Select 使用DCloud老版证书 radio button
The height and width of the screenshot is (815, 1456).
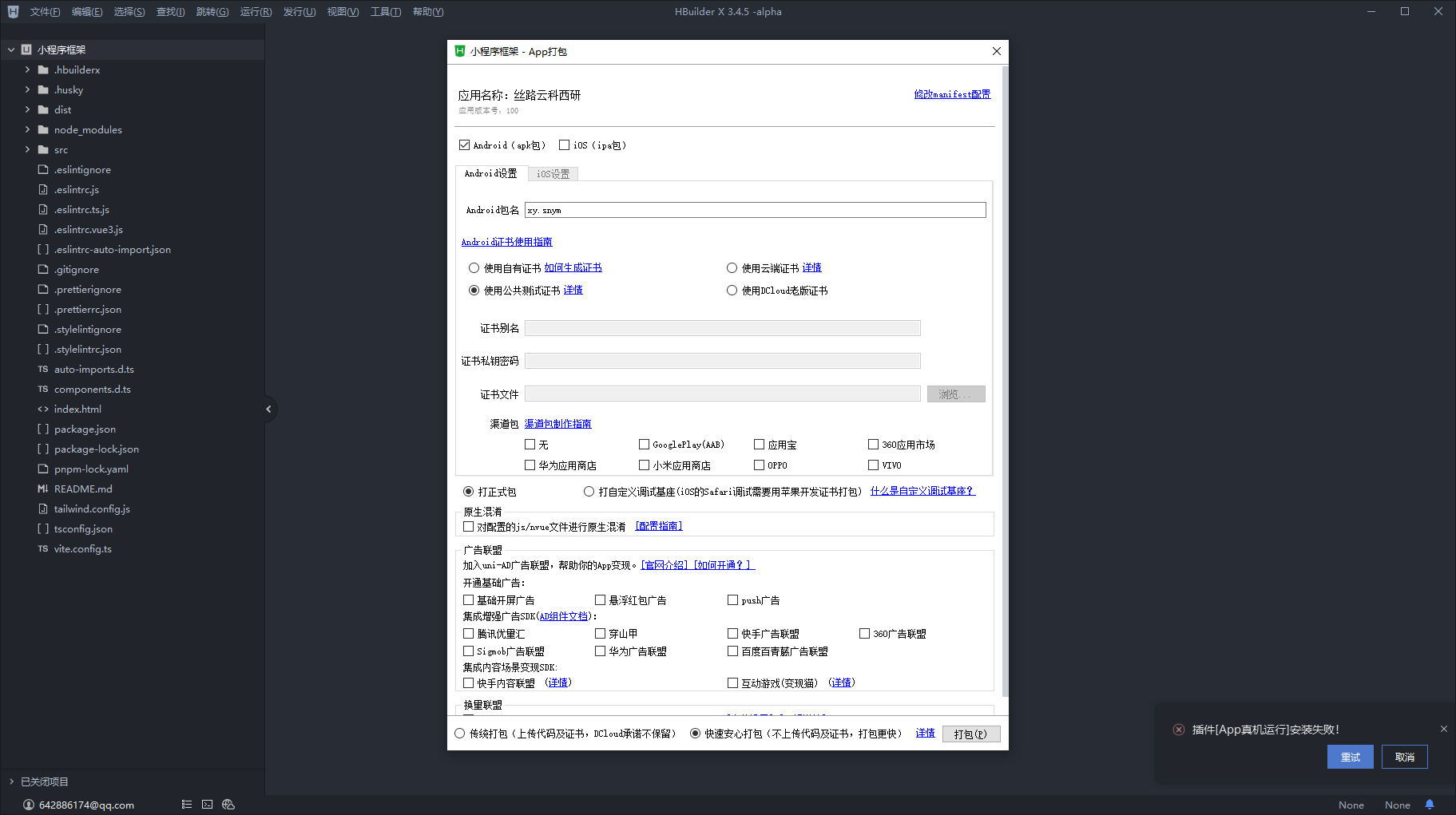pos(732,291)
